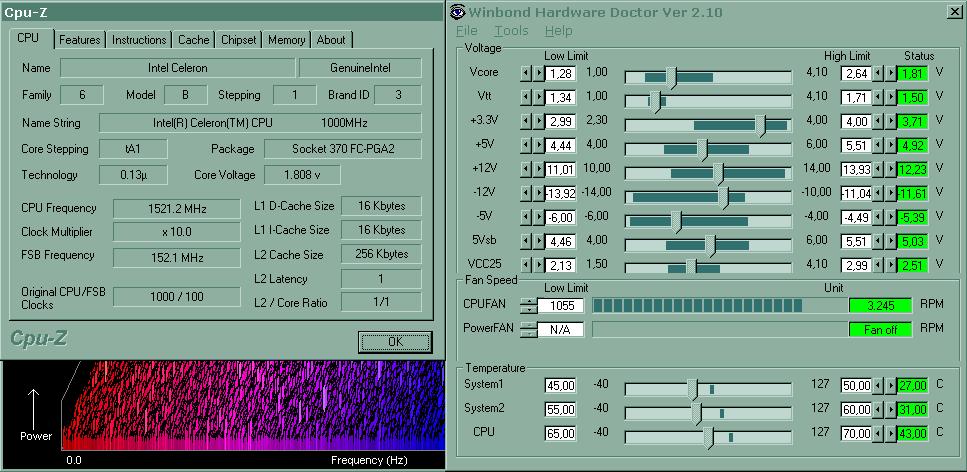The height and width of the screenshot is (472, 967).
Task: Increase +12V low limit with right arrow
Action: point(538,170)
